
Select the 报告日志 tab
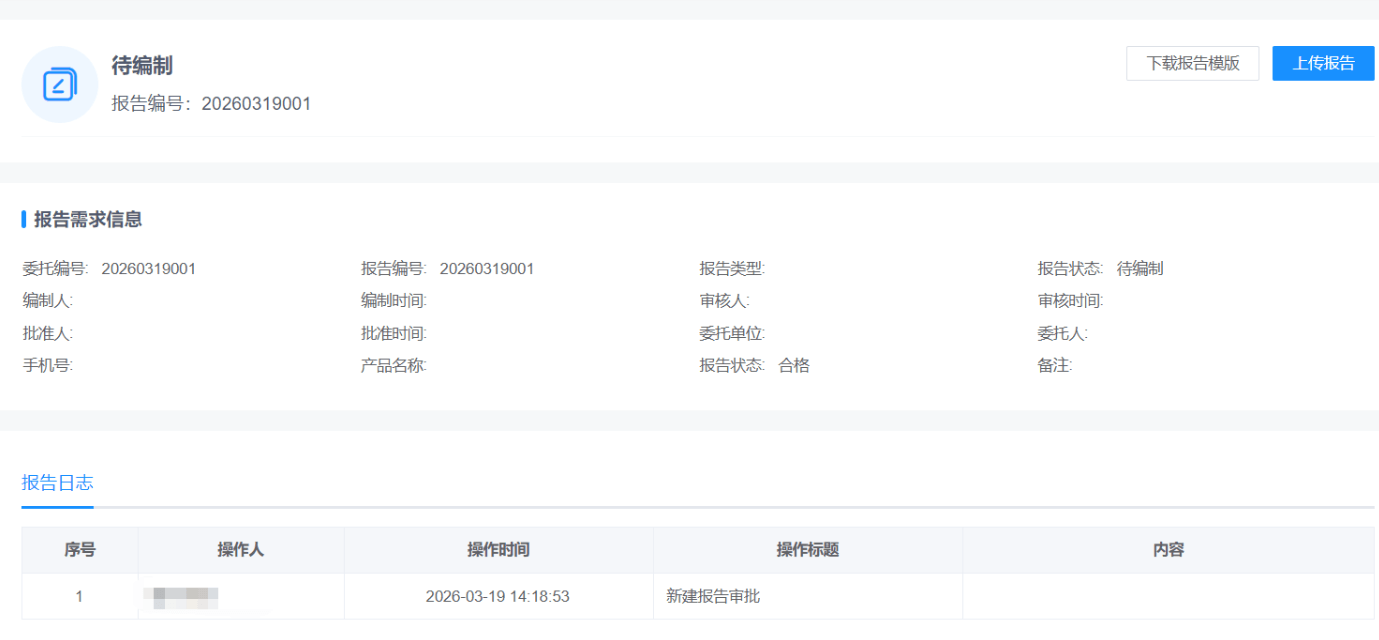(x=57, y=483)
